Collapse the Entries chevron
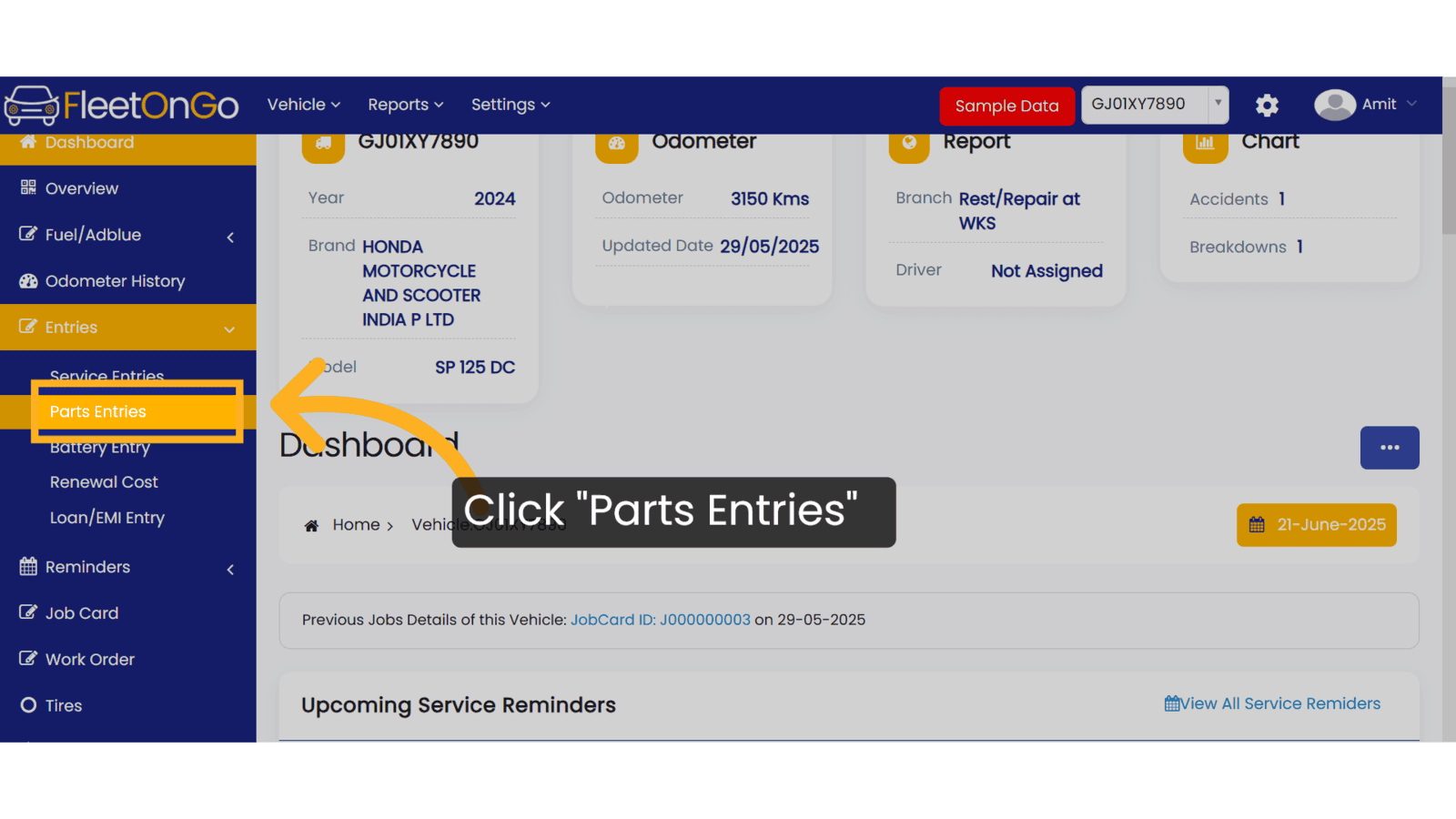This screenshot has width=1456, height=819. coord(229,329)
